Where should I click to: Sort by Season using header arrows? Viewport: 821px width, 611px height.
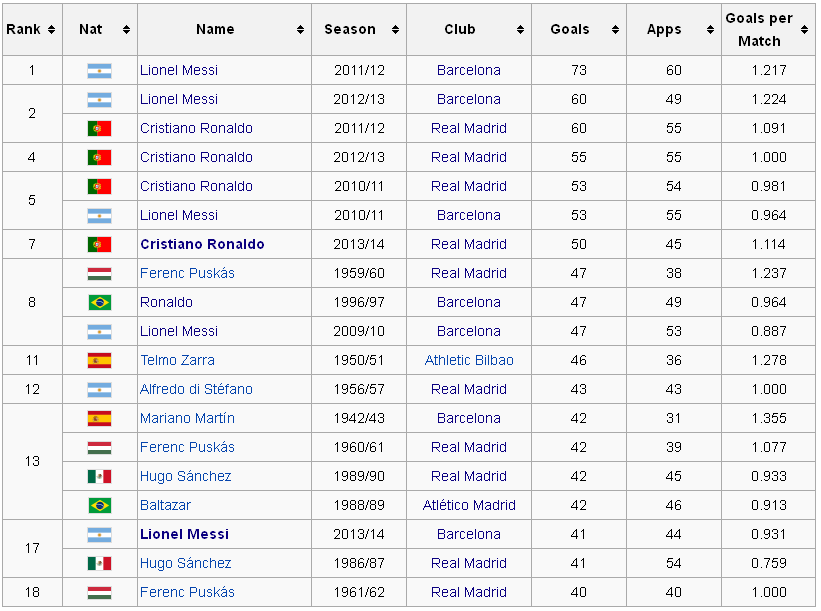click(395, 30)
